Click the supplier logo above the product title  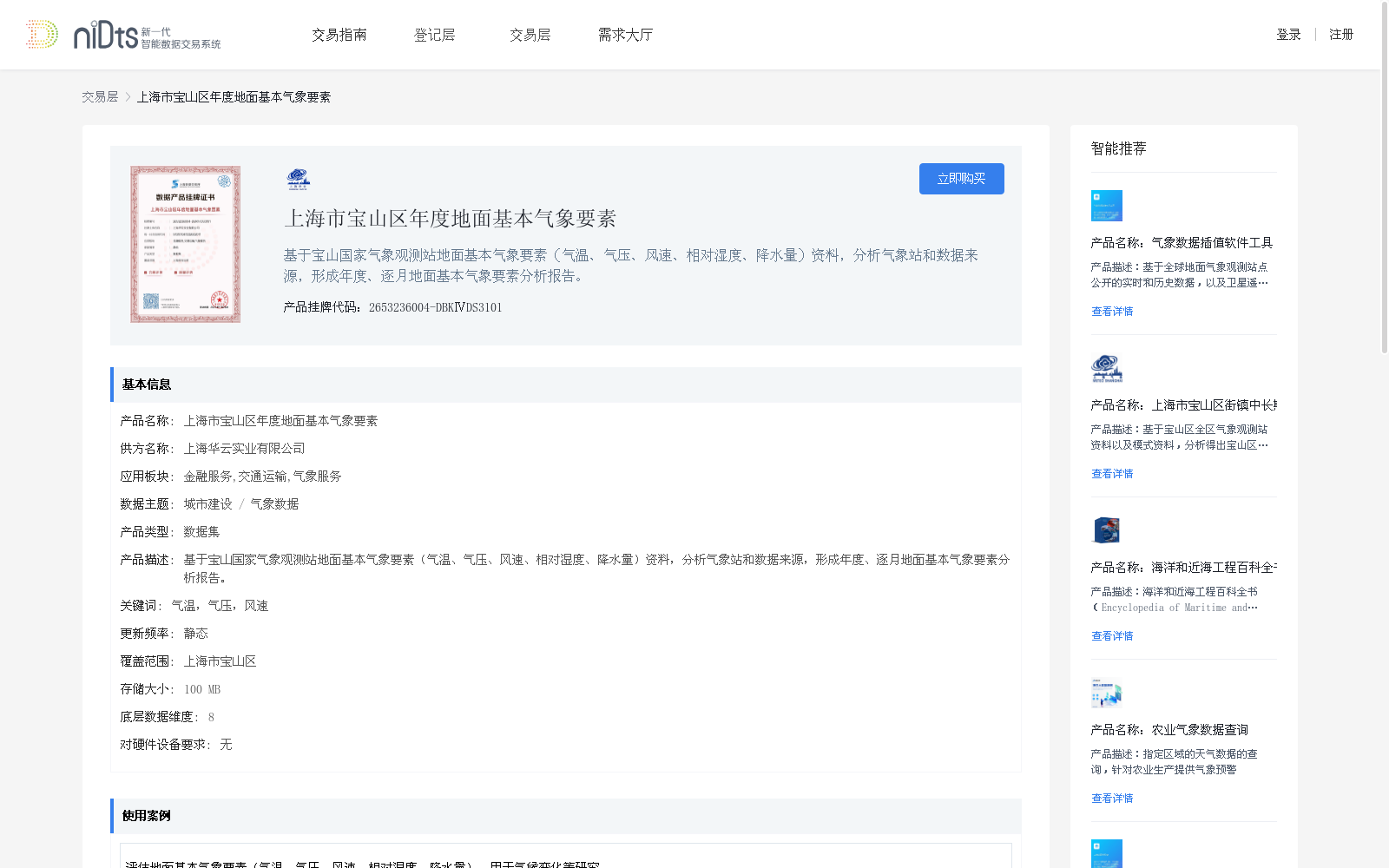click(298, 180)
